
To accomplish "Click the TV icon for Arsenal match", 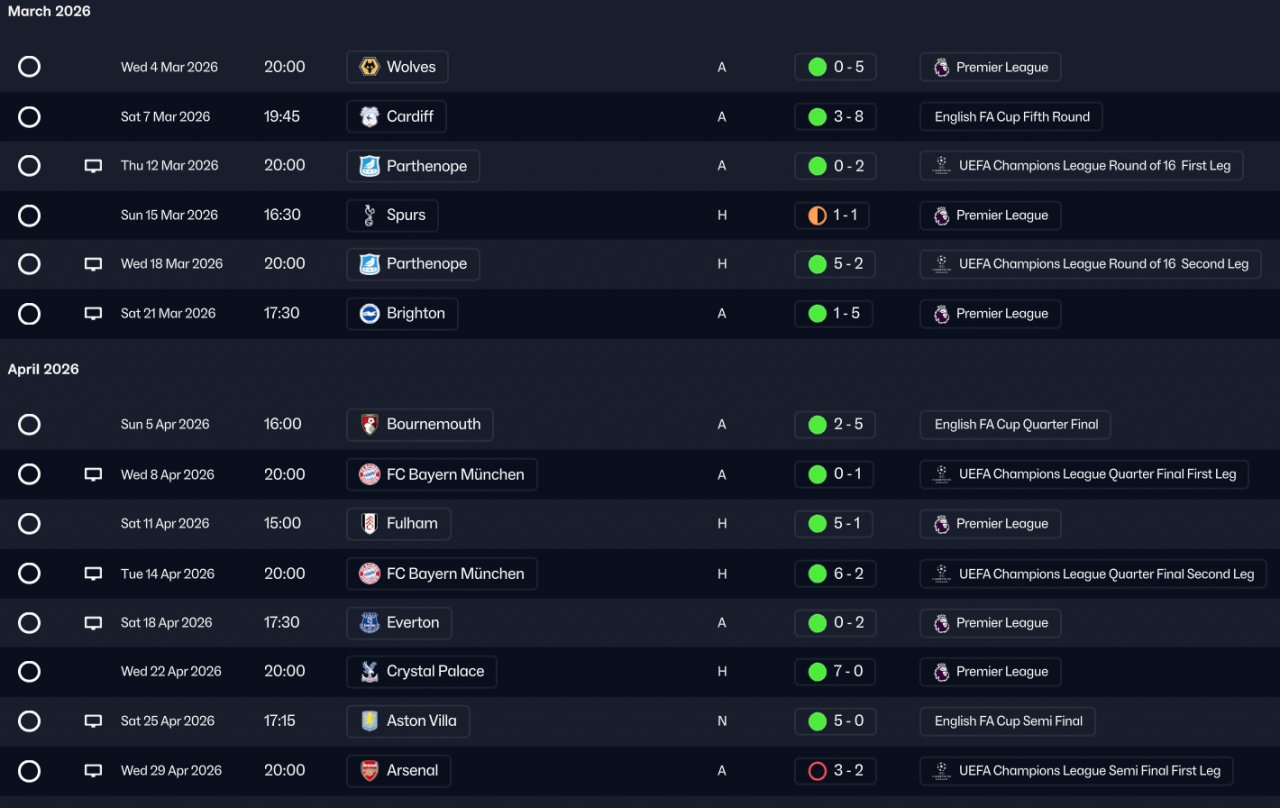I will pyautogui.click(x=93, y=771).
